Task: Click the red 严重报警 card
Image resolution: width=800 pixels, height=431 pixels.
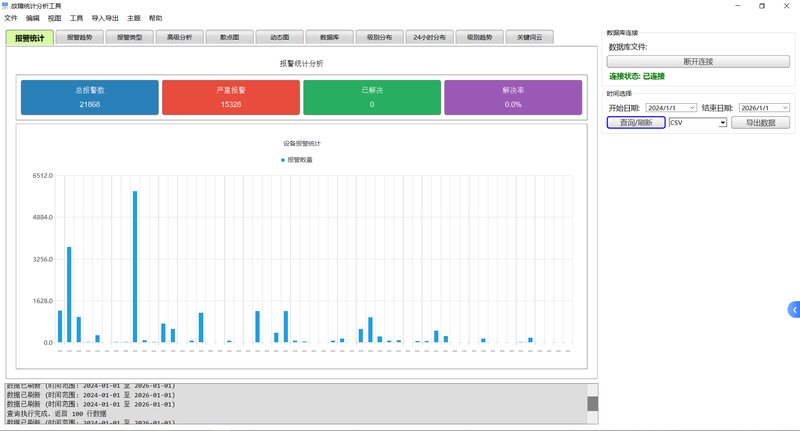Action: coord(231,97)
